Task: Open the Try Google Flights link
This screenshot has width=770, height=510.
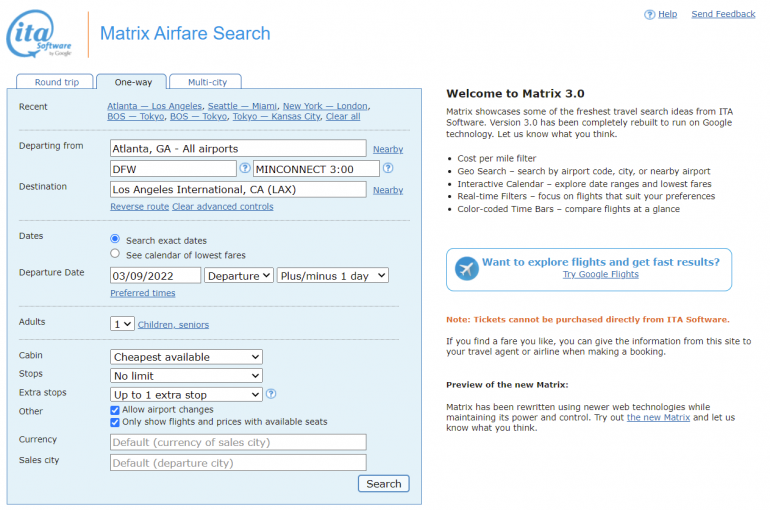Action: [x=600, y=274]
